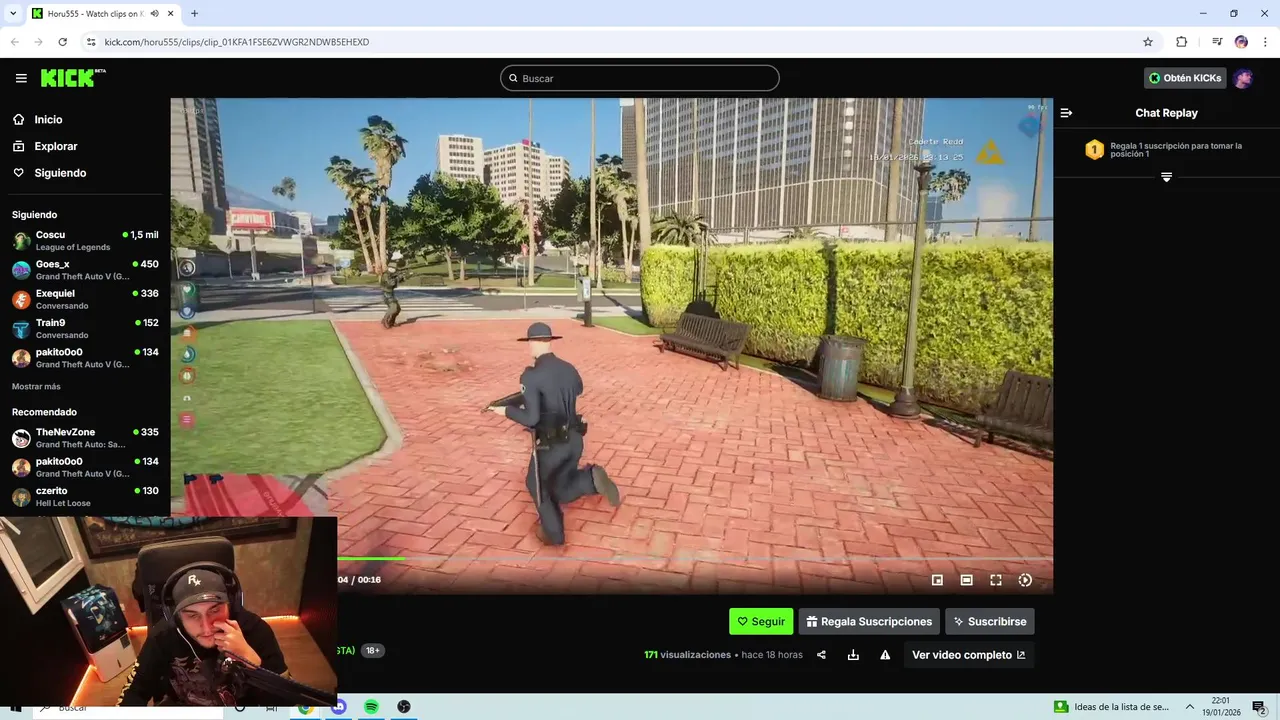
Task: Download the clip
Action: (853, 655)
